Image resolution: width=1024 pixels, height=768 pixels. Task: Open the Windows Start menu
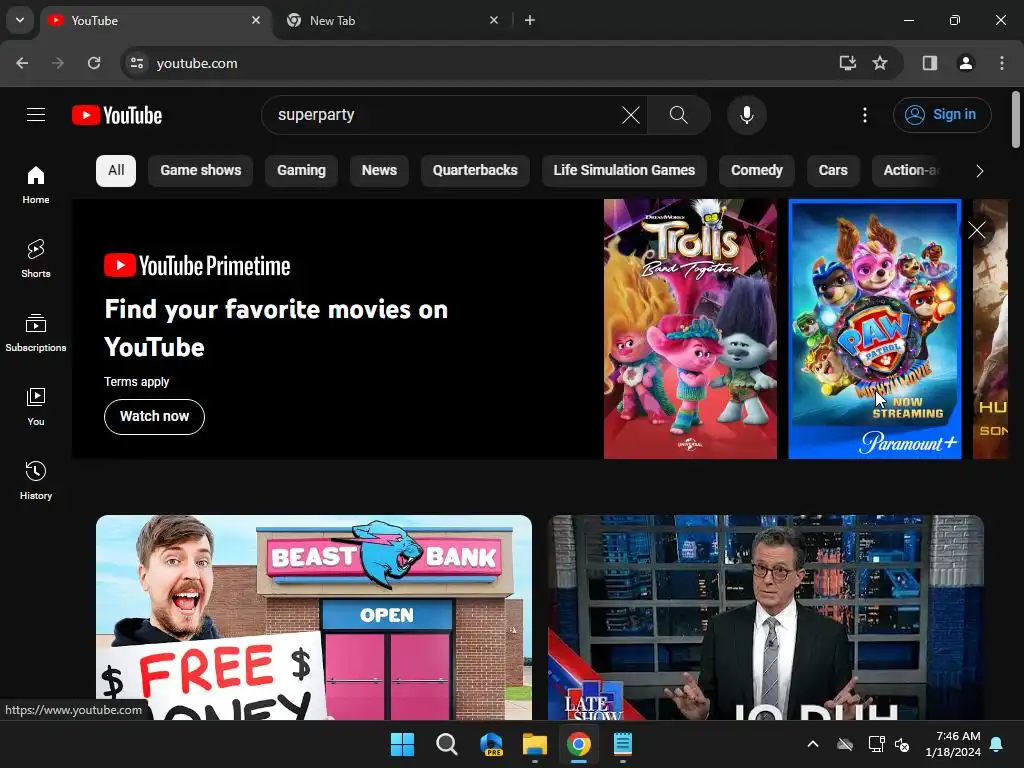402,744
